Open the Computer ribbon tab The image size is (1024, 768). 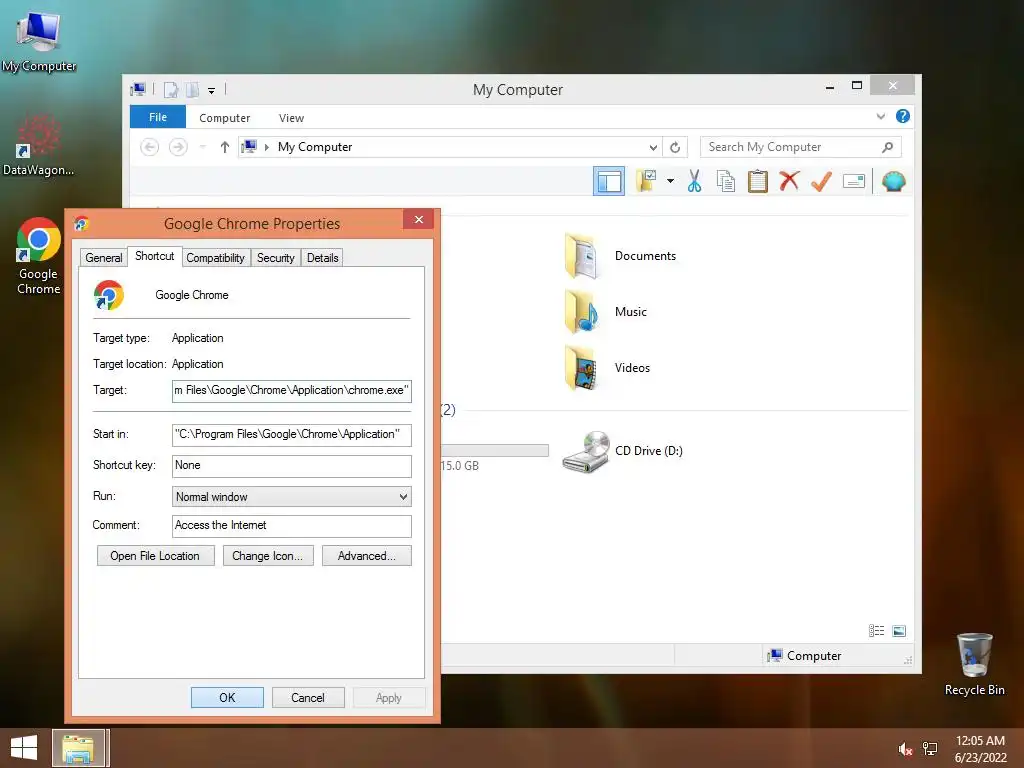click(225, 118)
